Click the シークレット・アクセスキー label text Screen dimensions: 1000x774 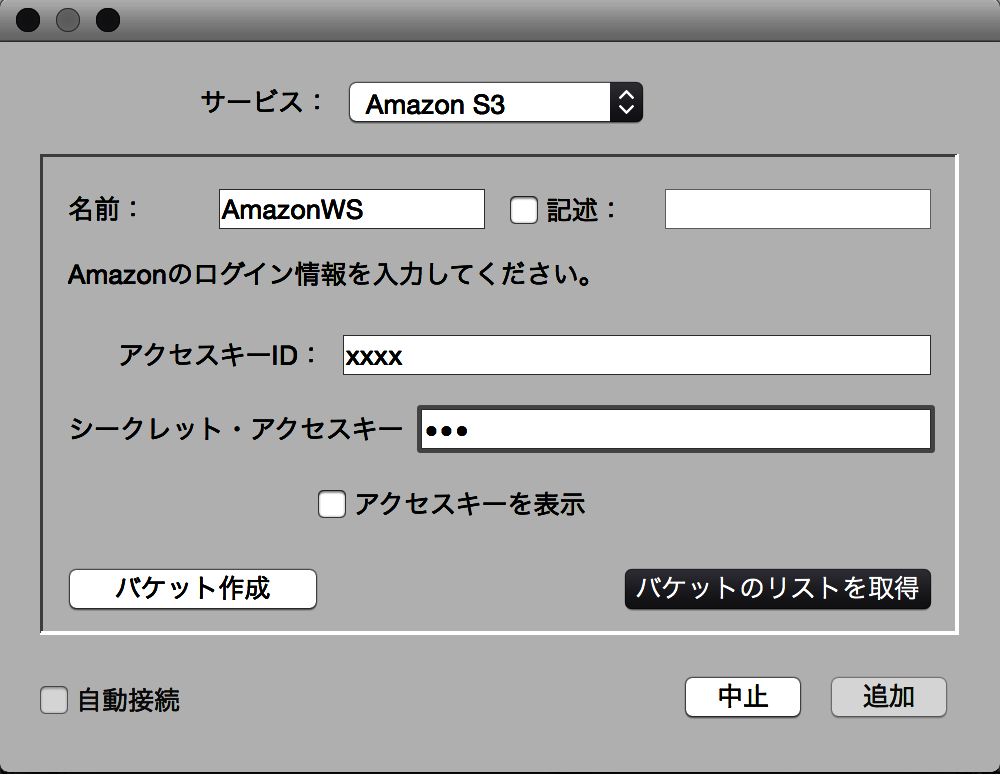(x=235, y=429)
